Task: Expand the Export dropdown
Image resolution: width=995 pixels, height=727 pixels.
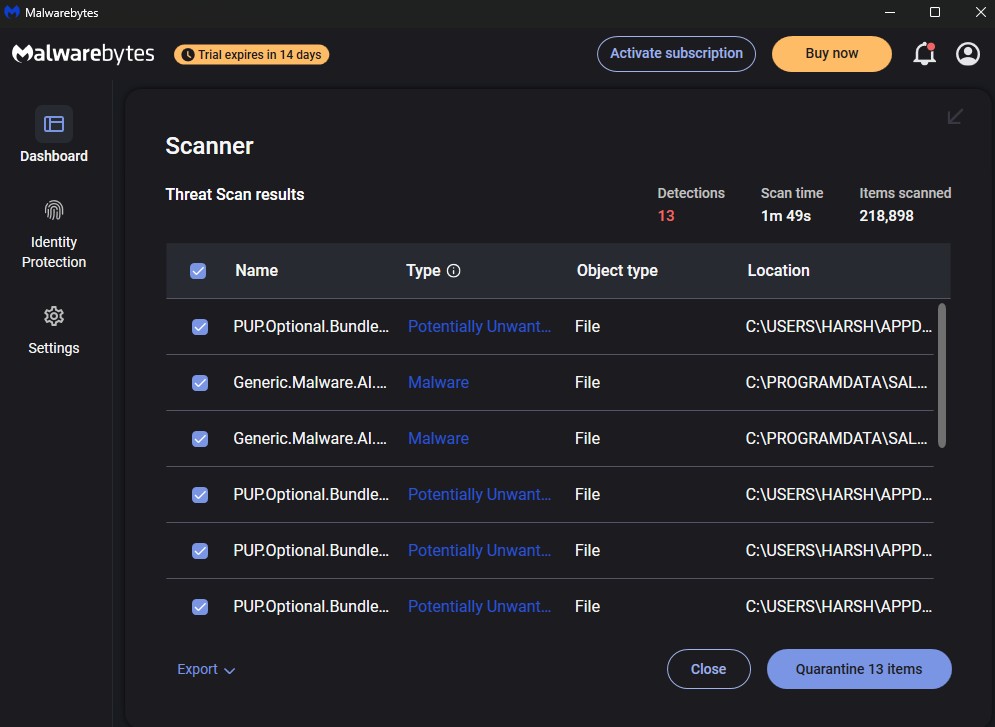Action: (206, 669)
